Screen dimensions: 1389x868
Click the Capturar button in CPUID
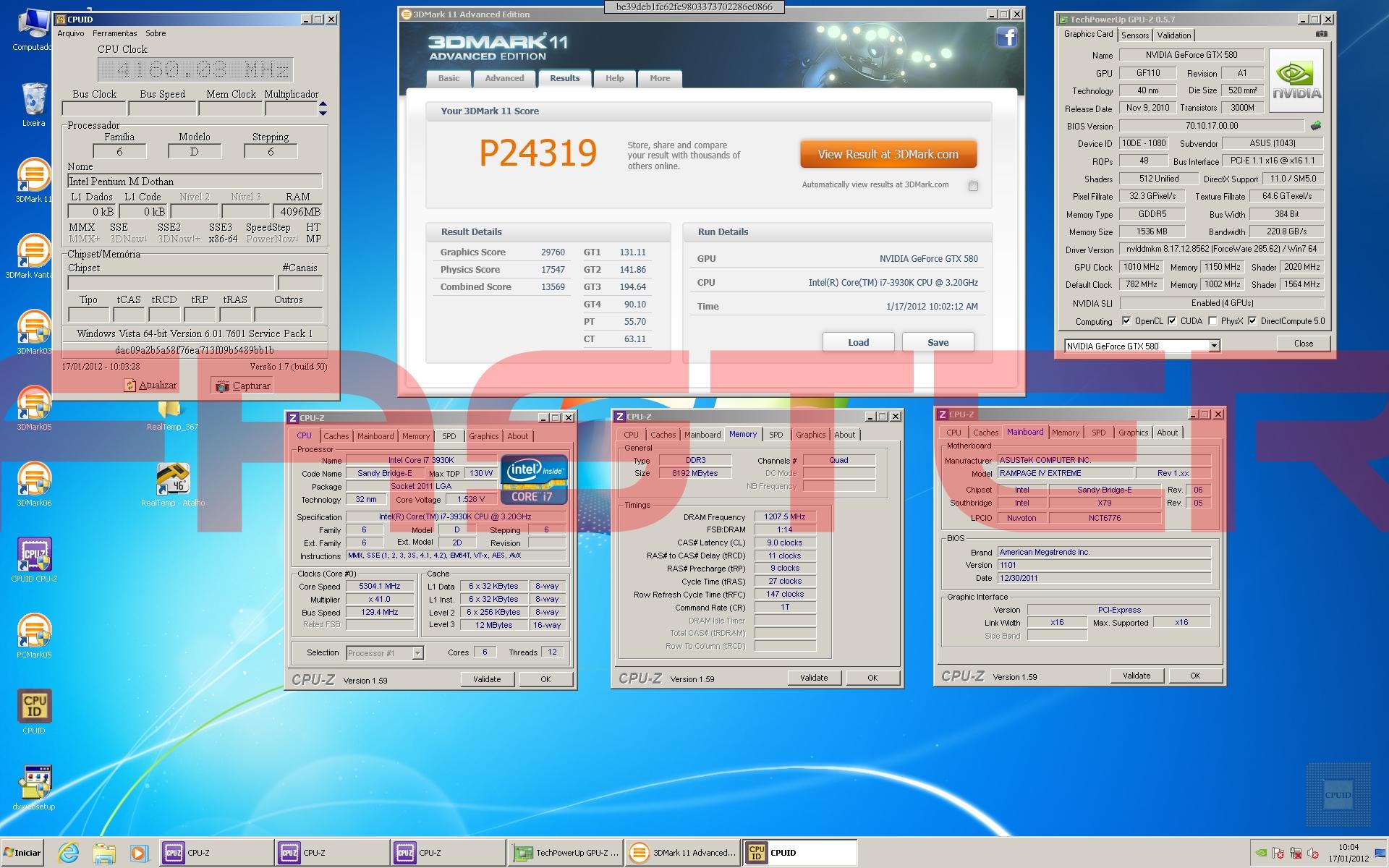click(x=242, y=386)
